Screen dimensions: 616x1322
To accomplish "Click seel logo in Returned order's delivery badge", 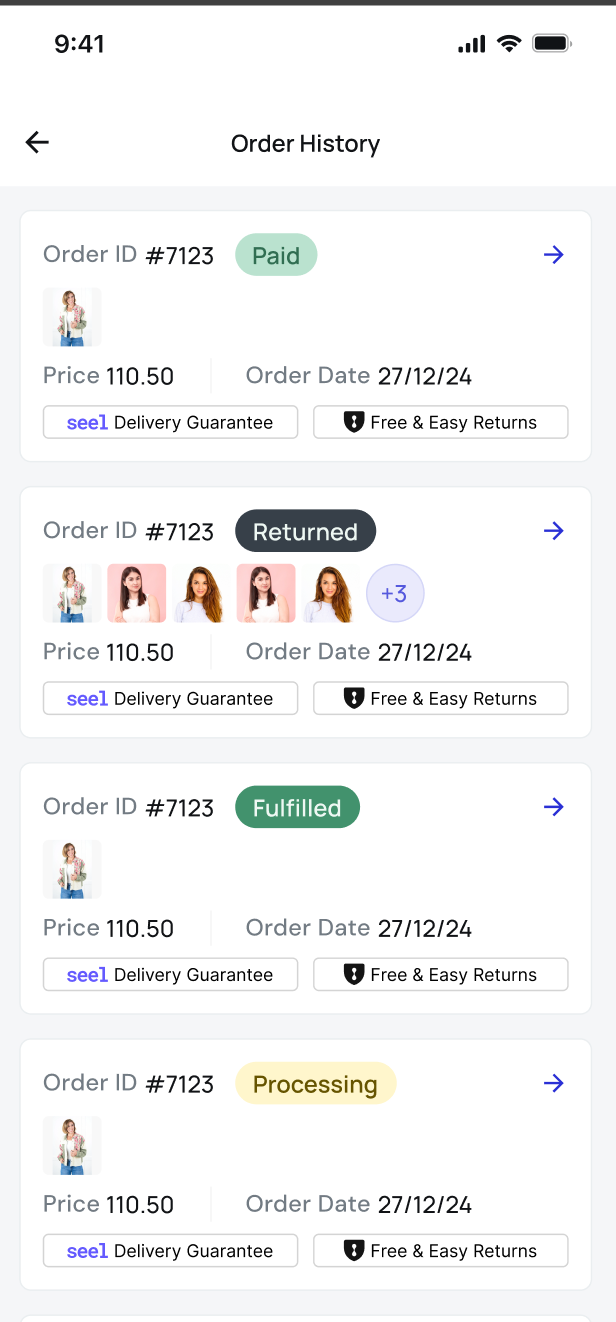I will (87, 699).
